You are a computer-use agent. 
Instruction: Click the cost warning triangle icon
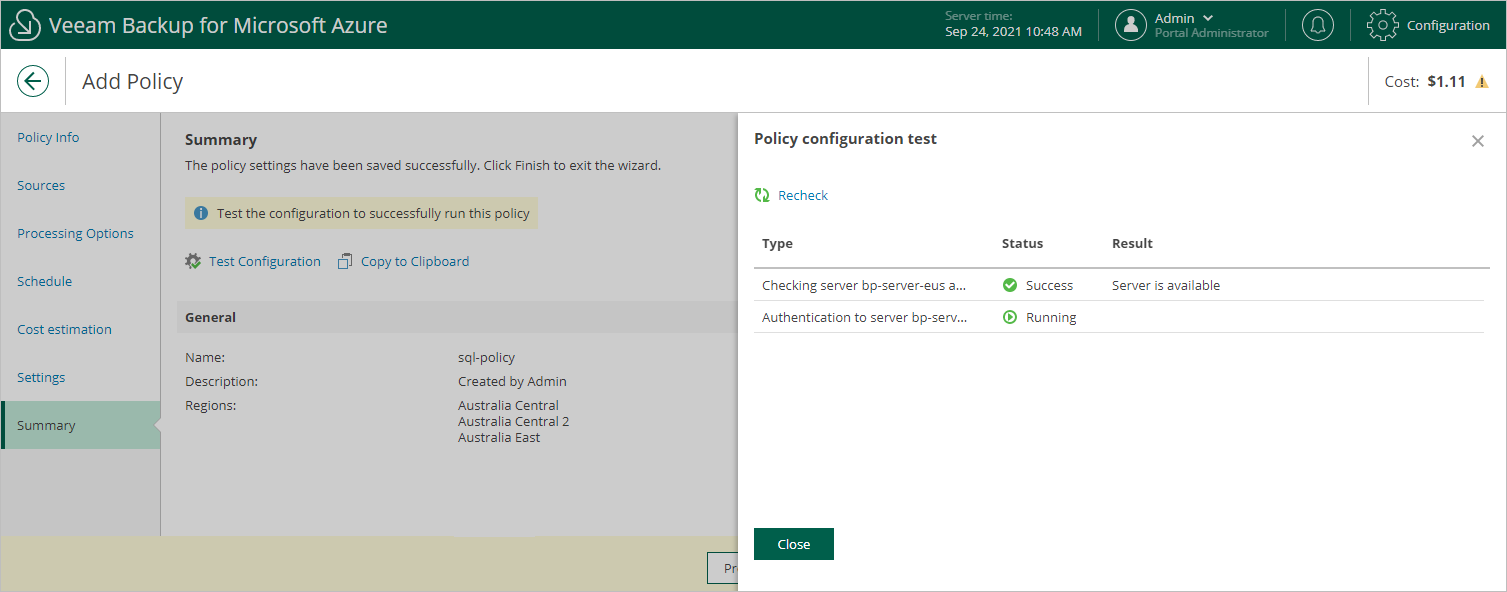[x=1482, y=82]
